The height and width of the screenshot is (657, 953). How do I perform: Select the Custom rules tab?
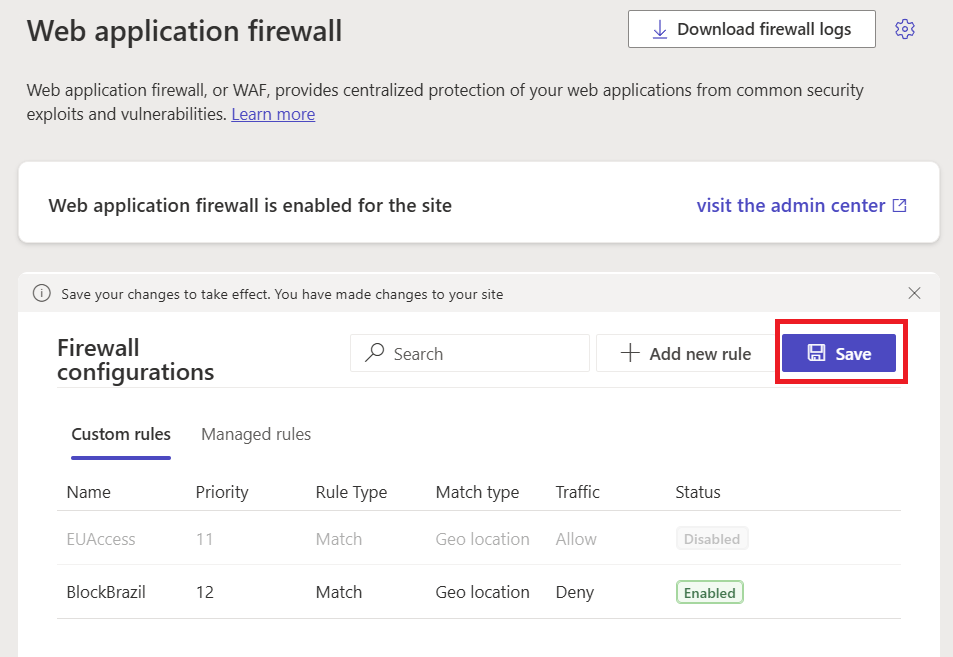pos(121,435)
